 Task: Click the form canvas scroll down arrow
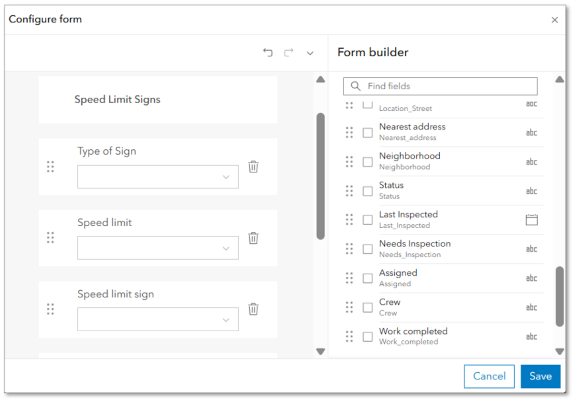tap(320, 351)
